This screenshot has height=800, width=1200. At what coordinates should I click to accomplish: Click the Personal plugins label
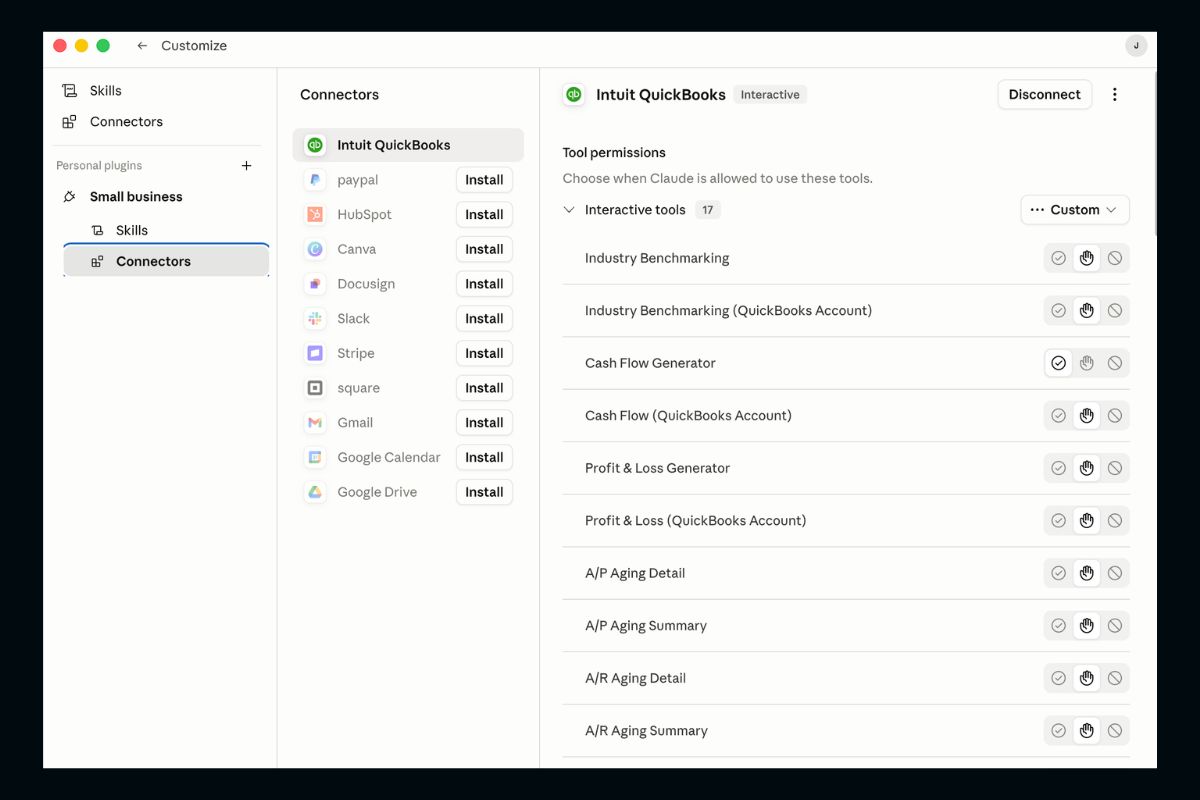click(99, 166)
